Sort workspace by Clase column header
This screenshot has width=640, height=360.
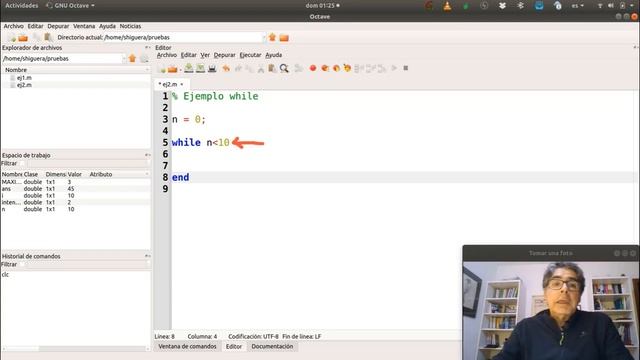tap(31, 174)
